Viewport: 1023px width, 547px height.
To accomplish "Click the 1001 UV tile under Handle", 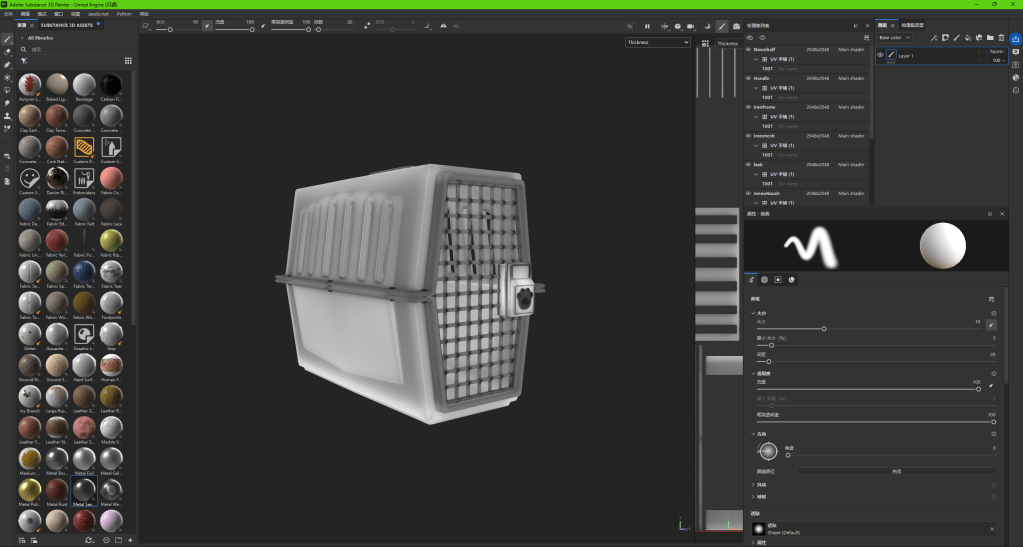I will click(767, 98).
